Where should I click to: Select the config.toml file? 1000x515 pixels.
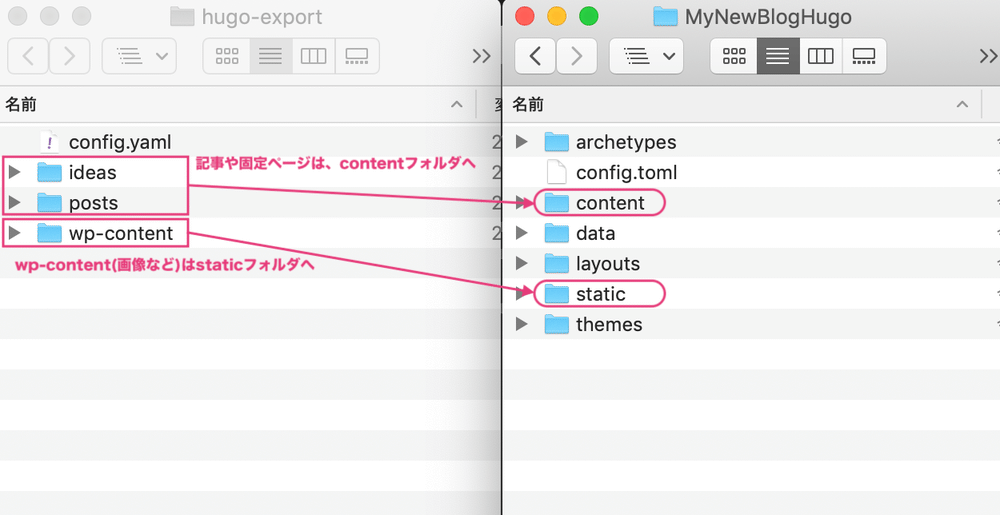(x=626, y=173)
